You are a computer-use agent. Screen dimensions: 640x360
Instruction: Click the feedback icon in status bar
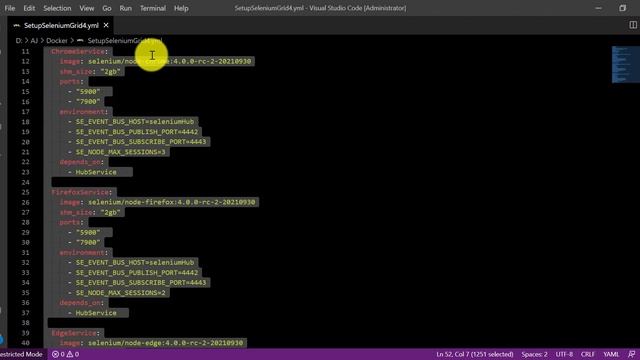coord(631,354)
